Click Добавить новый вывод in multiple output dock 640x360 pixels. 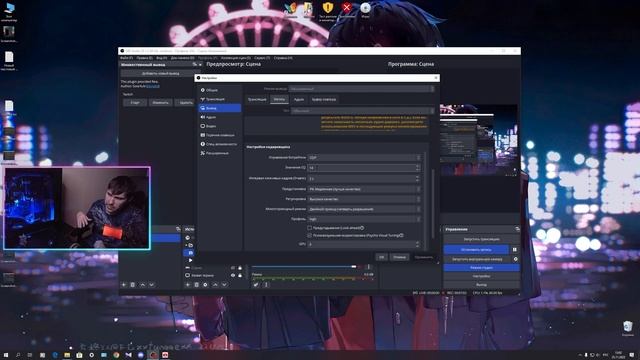tap(160, 73)
